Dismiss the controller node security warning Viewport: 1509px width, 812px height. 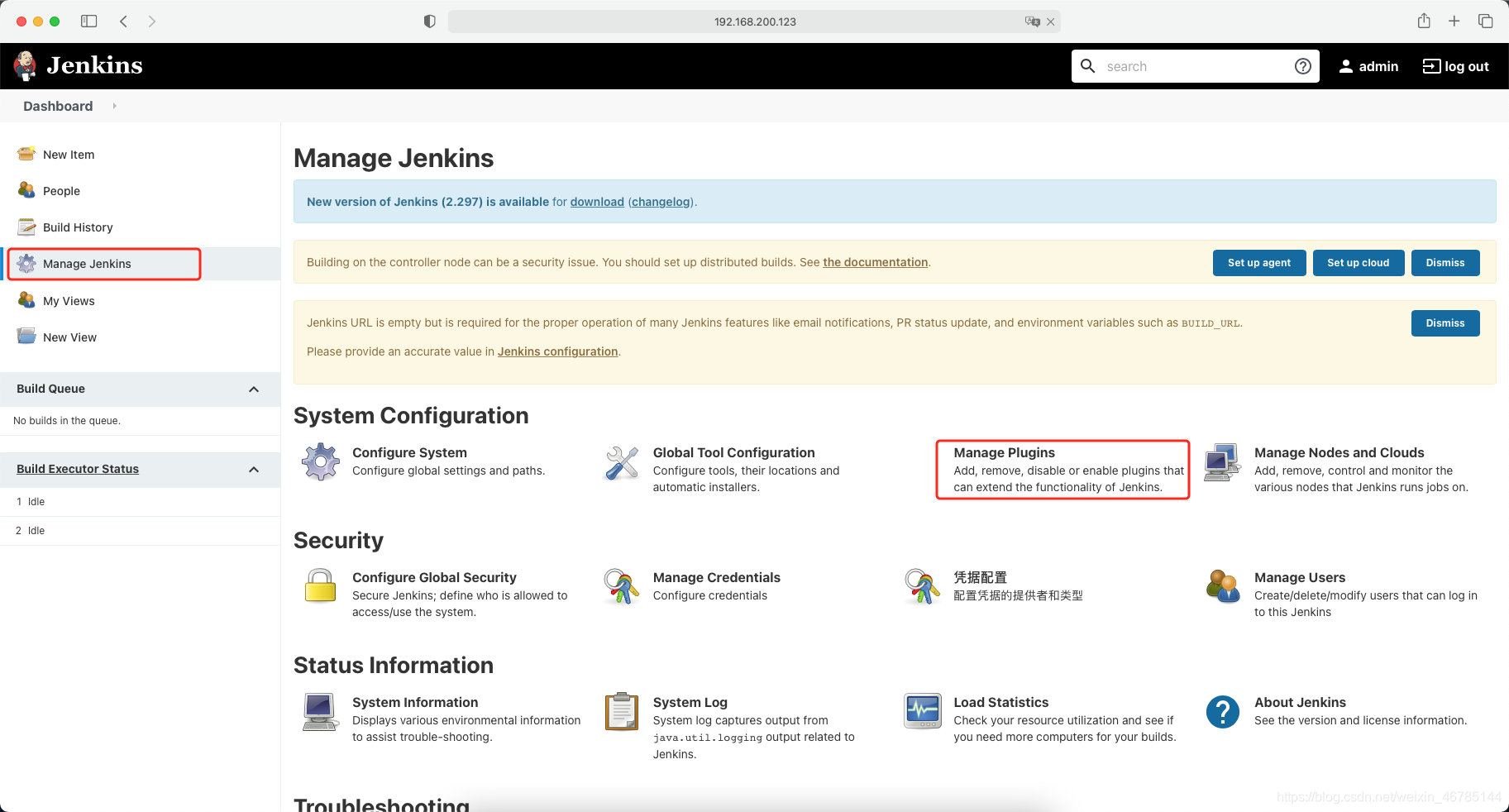tap(1445, 263)
